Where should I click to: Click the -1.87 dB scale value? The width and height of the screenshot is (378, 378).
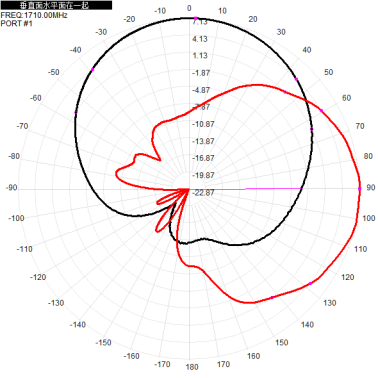coord(201,73)
